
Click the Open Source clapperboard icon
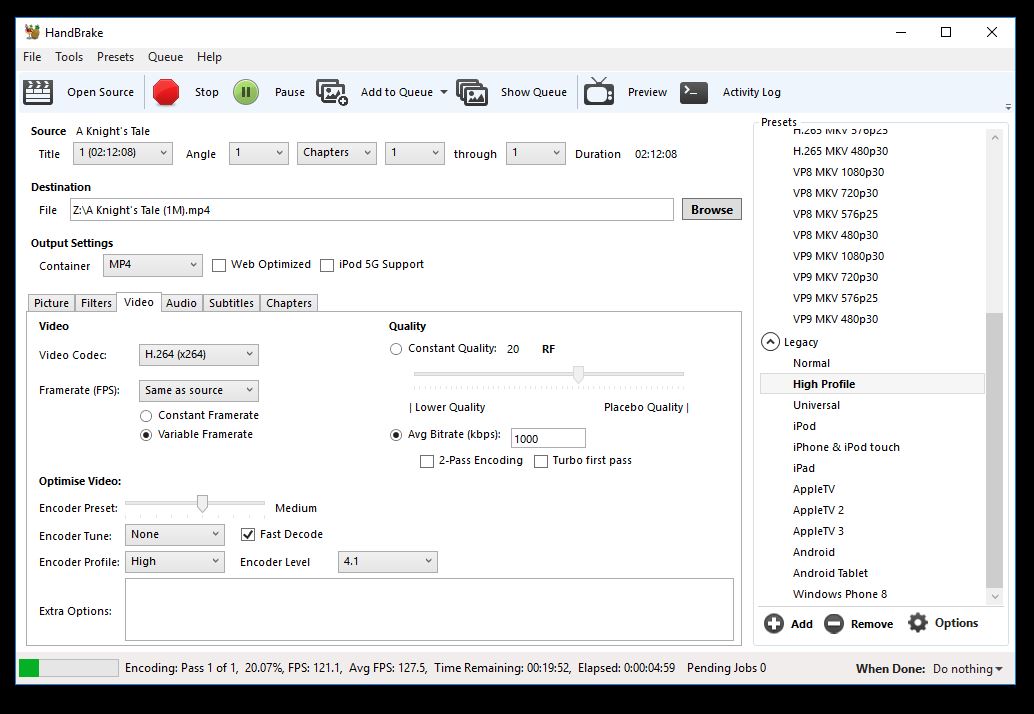pyautogui.click(x=38, y=92)
